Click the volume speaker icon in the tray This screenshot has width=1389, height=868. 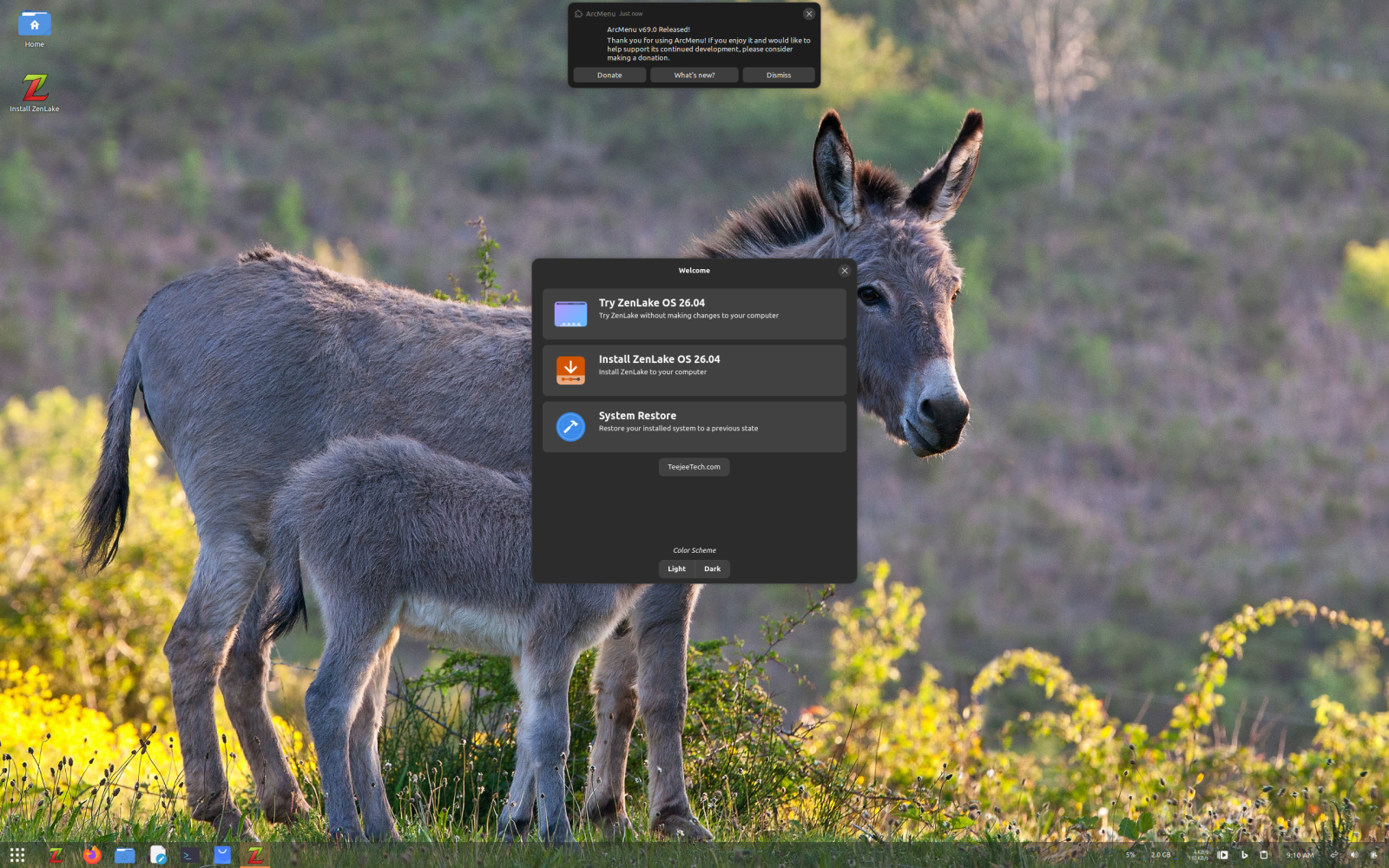tap(1353, 855)
